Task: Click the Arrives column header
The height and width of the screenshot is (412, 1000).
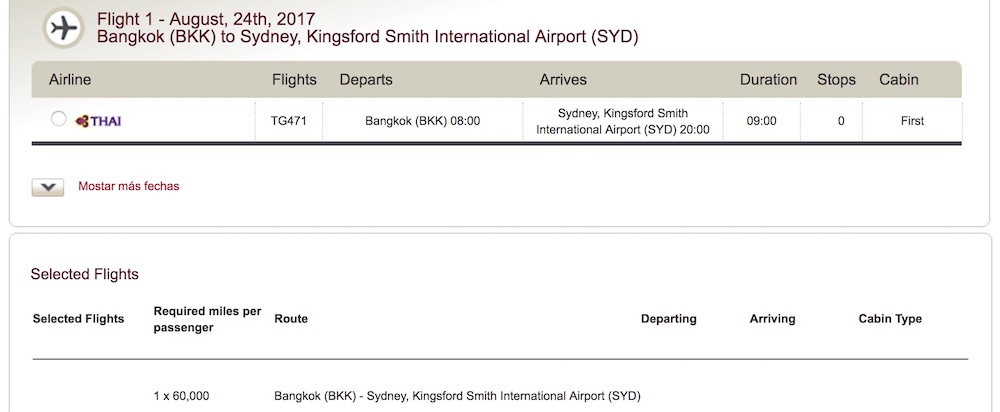Action: (x=563, y=80)
